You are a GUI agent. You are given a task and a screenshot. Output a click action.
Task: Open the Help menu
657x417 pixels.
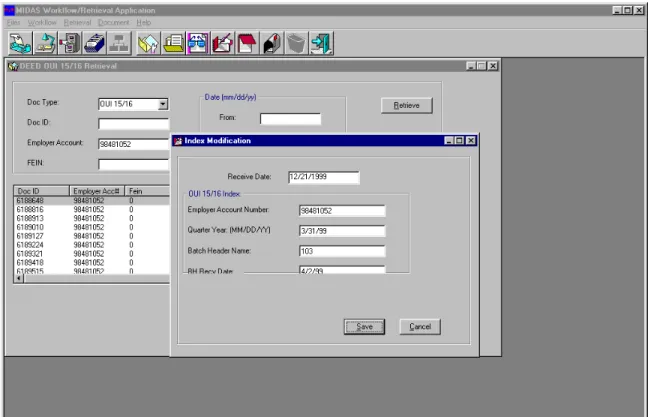tap(143, 23)
